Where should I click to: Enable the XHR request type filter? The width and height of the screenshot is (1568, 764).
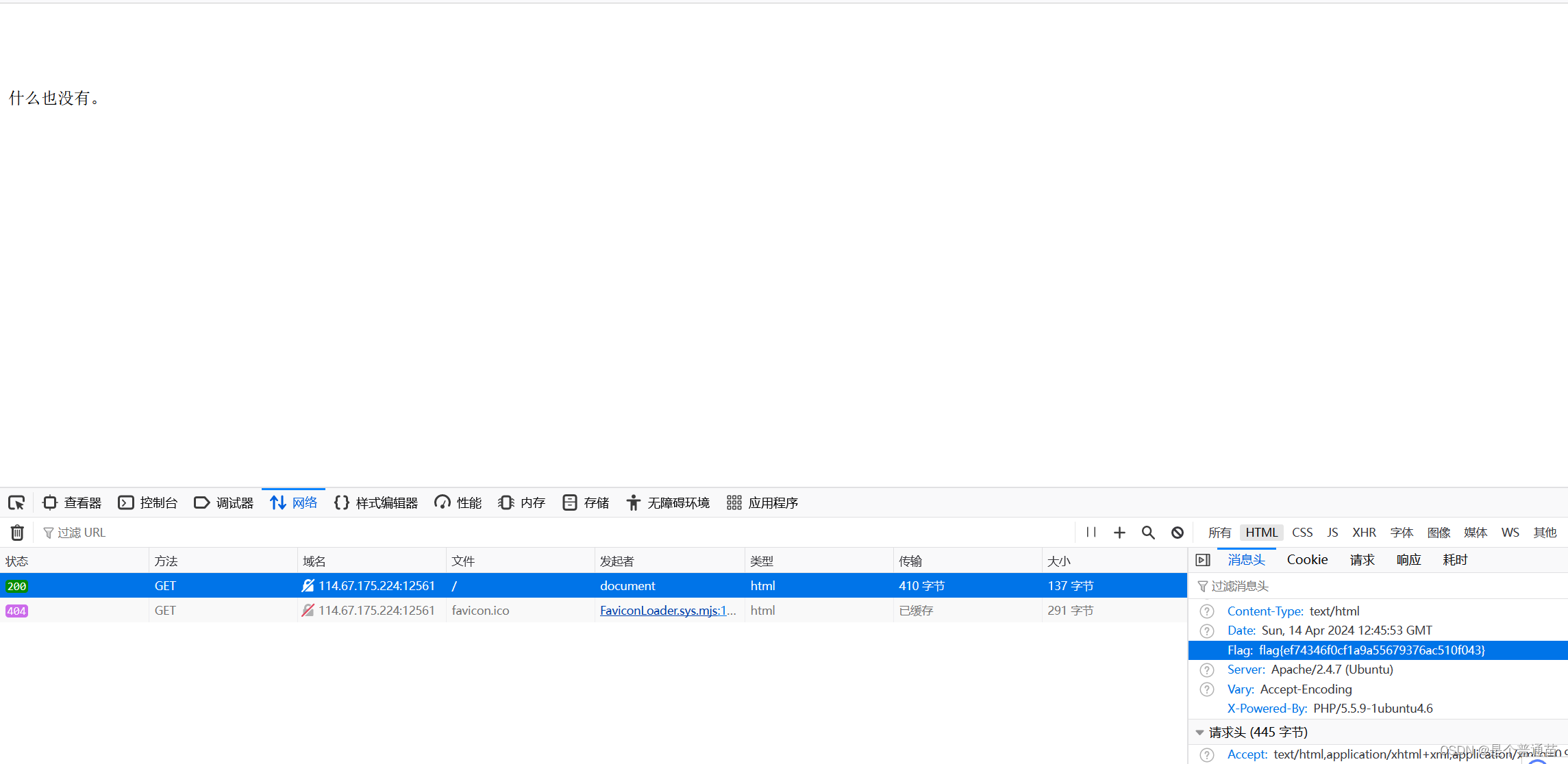[1363, 533]
